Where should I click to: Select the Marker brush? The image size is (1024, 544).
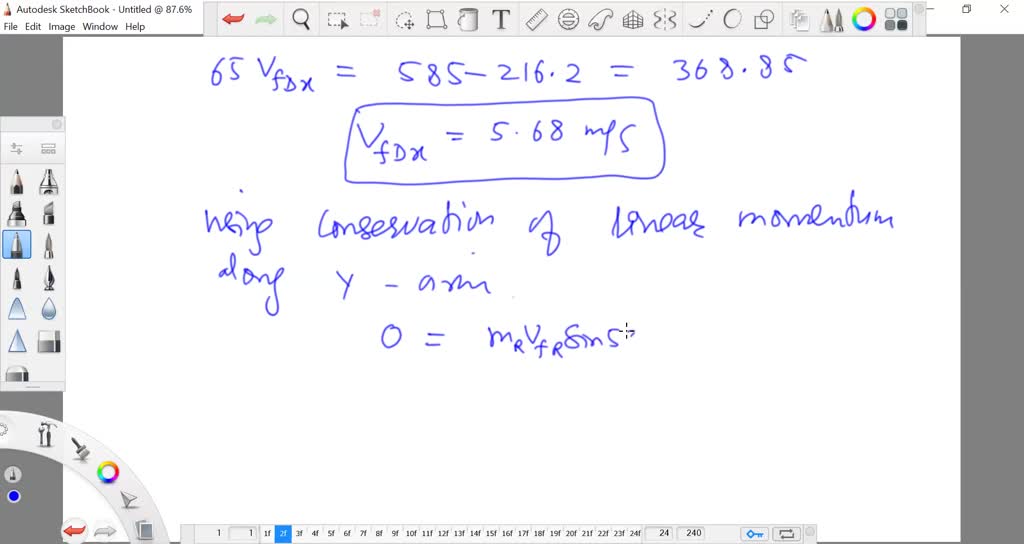[17, 214]
